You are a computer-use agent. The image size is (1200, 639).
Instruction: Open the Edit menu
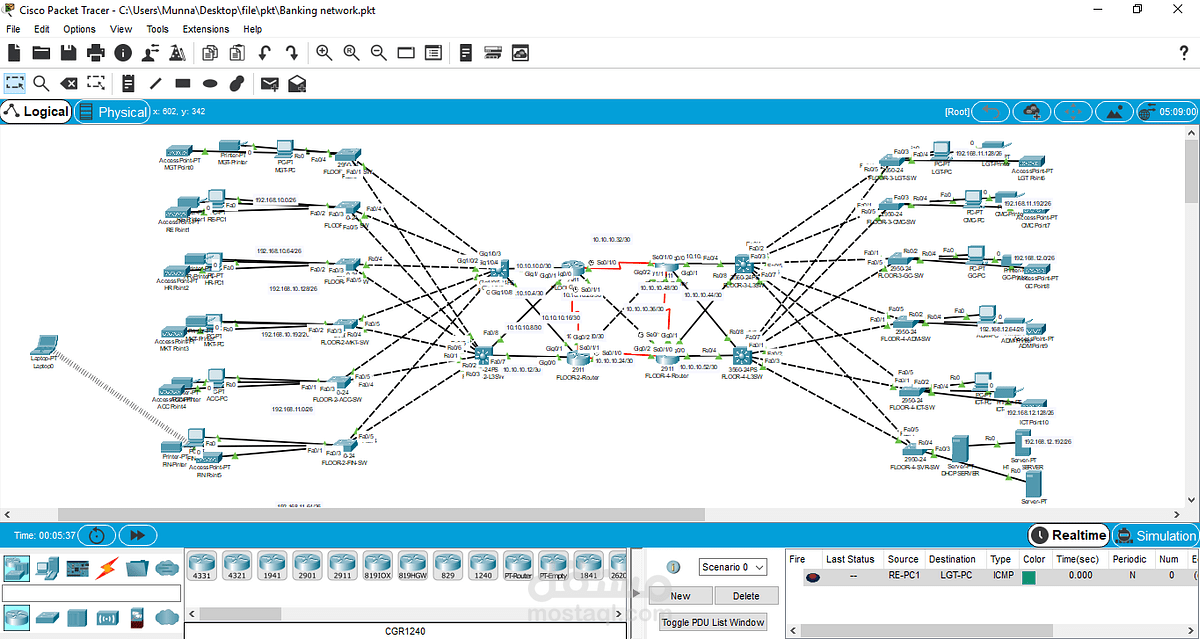(x=42, y=29)
